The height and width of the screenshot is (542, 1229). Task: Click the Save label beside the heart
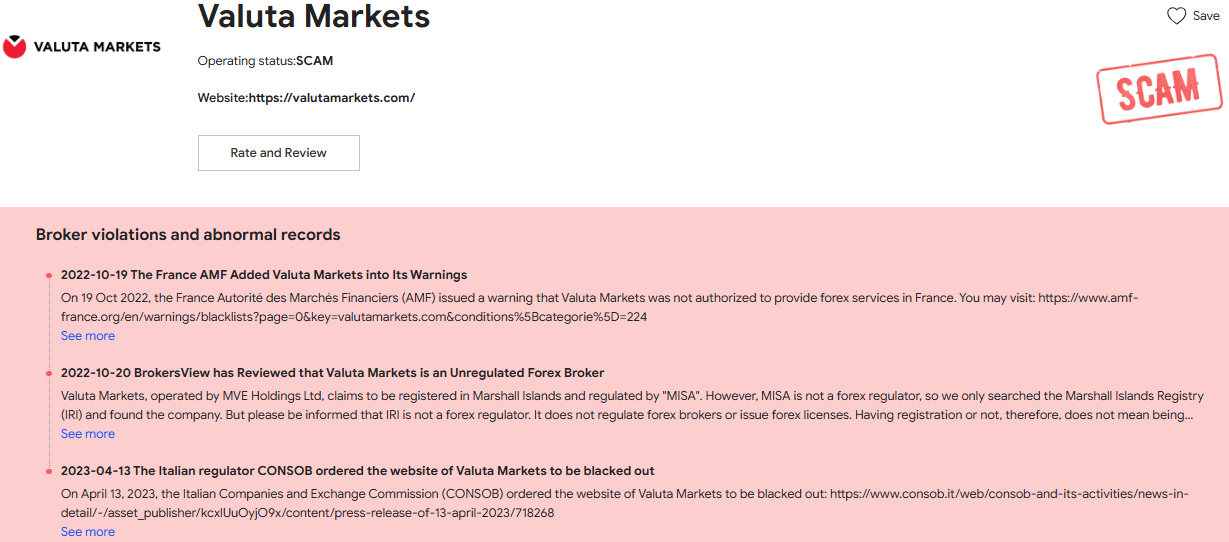tap(1206, 16)
